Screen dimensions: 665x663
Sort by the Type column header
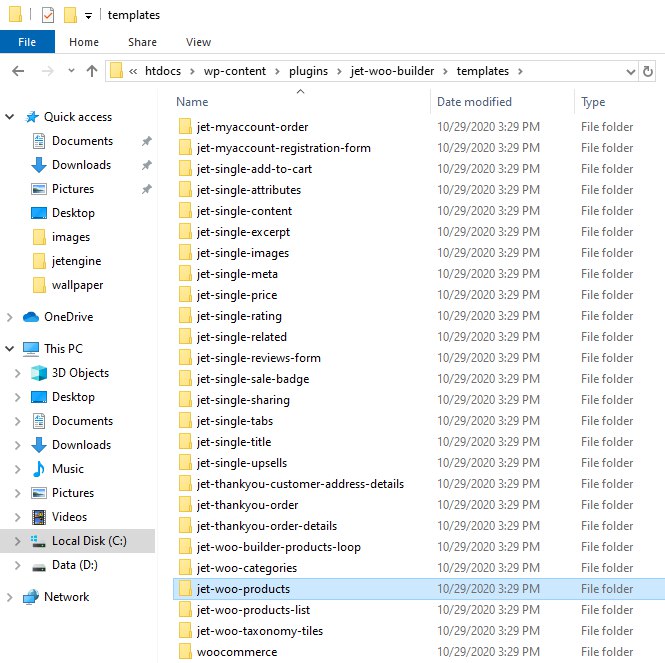coord(593,102)
